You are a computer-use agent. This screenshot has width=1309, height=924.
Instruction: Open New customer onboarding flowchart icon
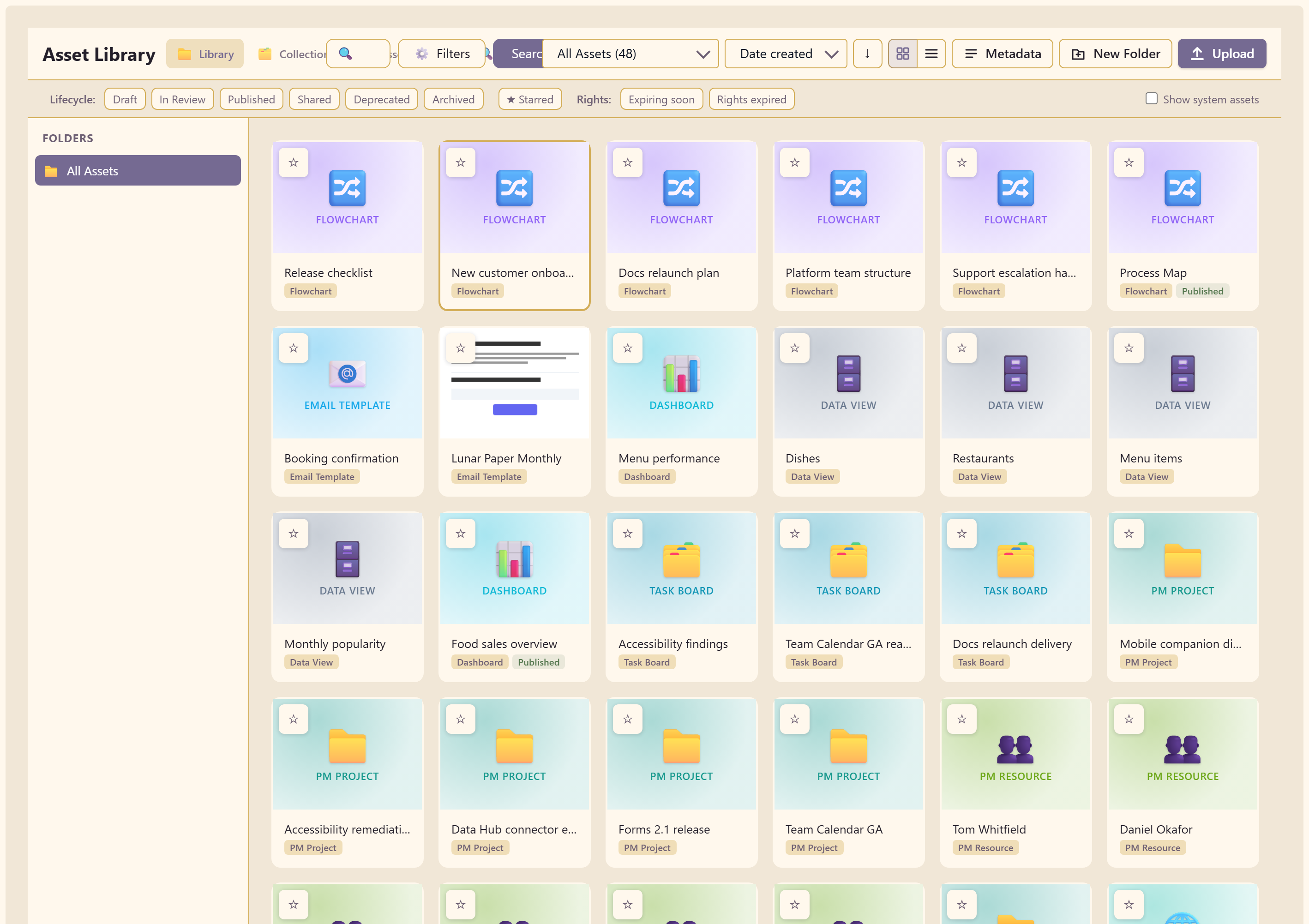point(514,188)
